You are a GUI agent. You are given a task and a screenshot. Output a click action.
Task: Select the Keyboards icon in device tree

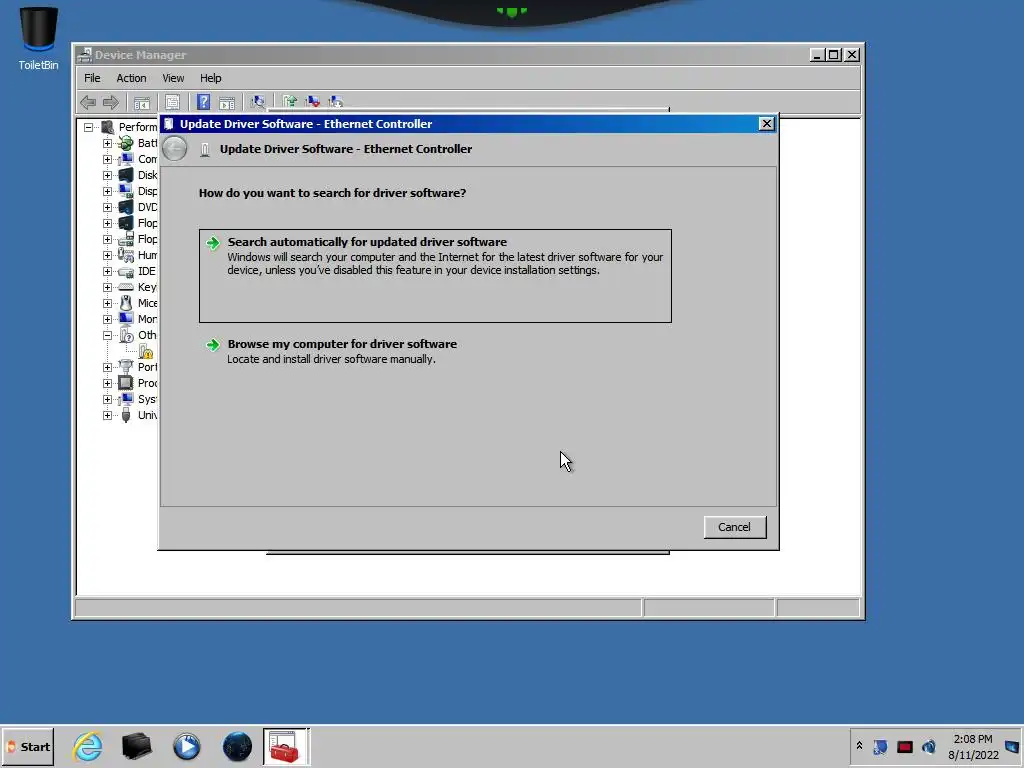(x=125, y=287)
